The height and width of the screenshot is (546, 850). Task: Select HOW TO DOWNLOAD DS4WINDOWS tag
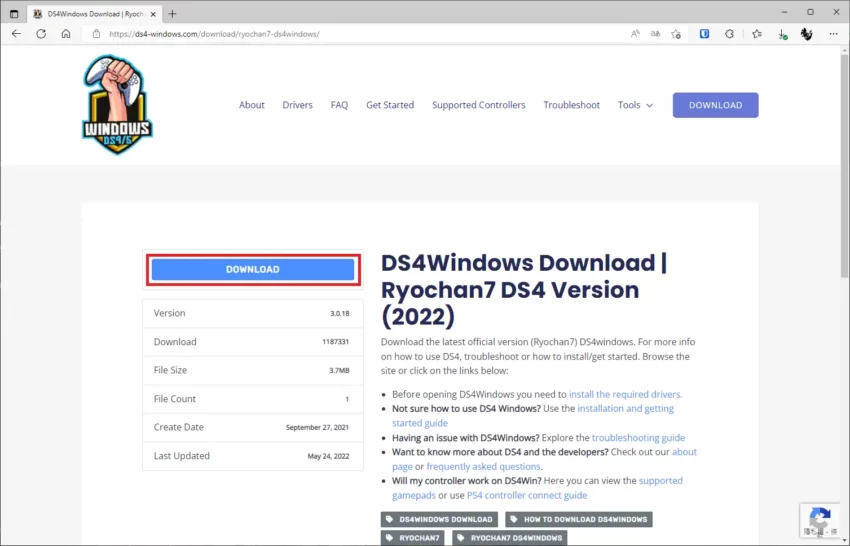pos(578,519)
